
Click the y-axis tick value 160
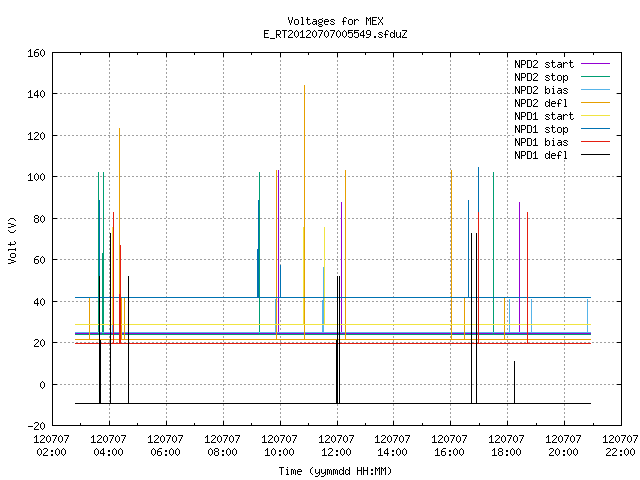click(36, 53)
